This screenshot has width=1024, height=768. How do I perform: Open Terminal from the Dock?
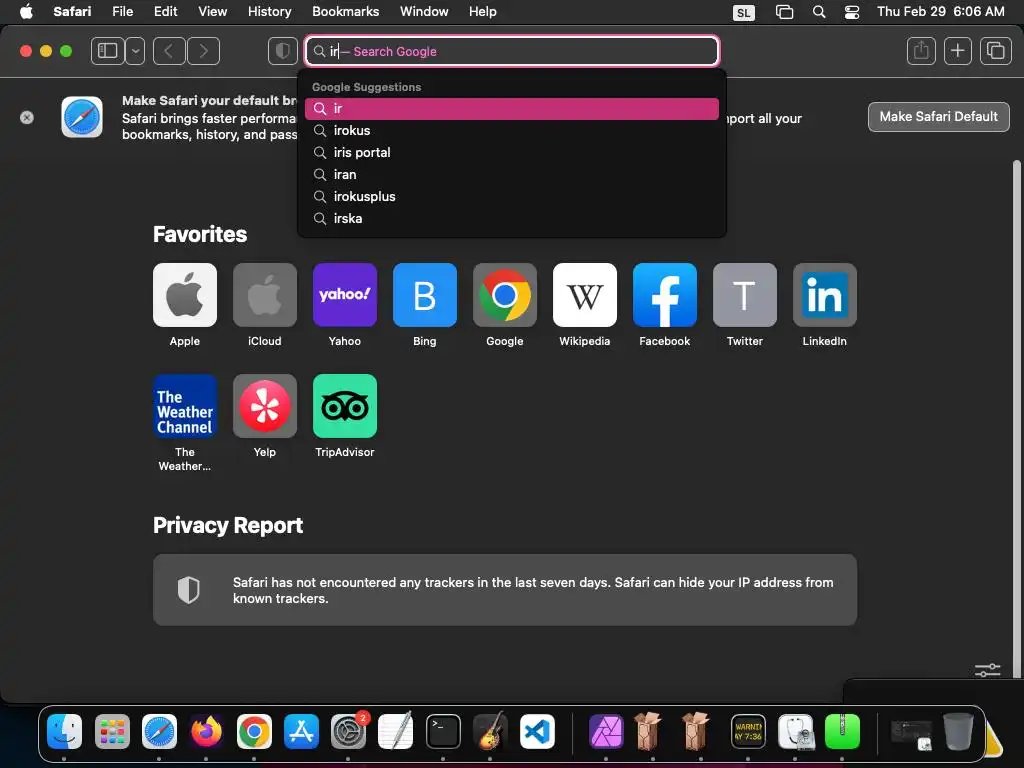(x=443, y=731)
